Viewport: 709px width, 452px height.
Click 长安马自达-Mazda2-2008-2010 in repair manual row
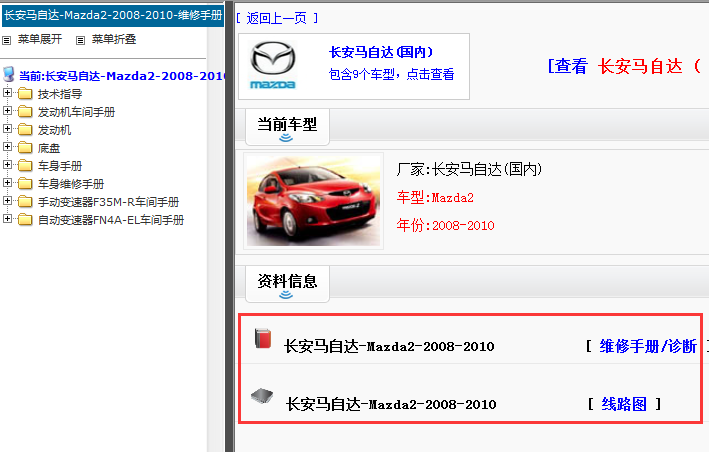point(389,346)
